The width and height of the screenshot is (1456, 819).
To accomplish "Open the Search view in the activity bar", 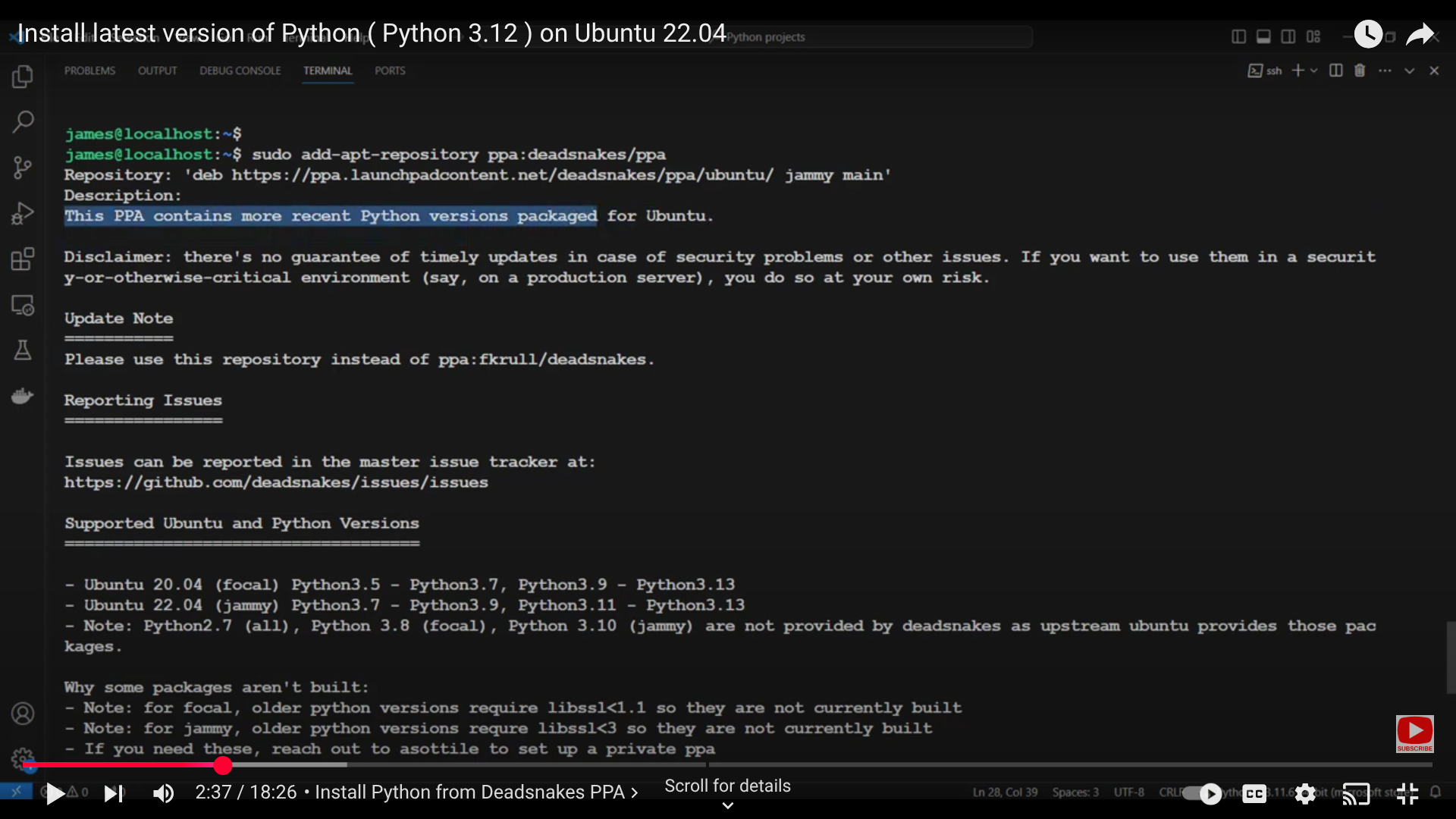I will (23, 121).
